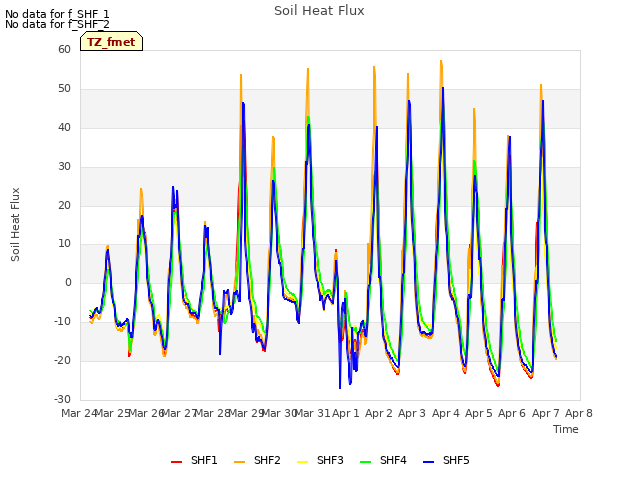Click the Mar 31 x-axis date label
This screenshot has width=640, height=480.
click(x=313, y=413)
